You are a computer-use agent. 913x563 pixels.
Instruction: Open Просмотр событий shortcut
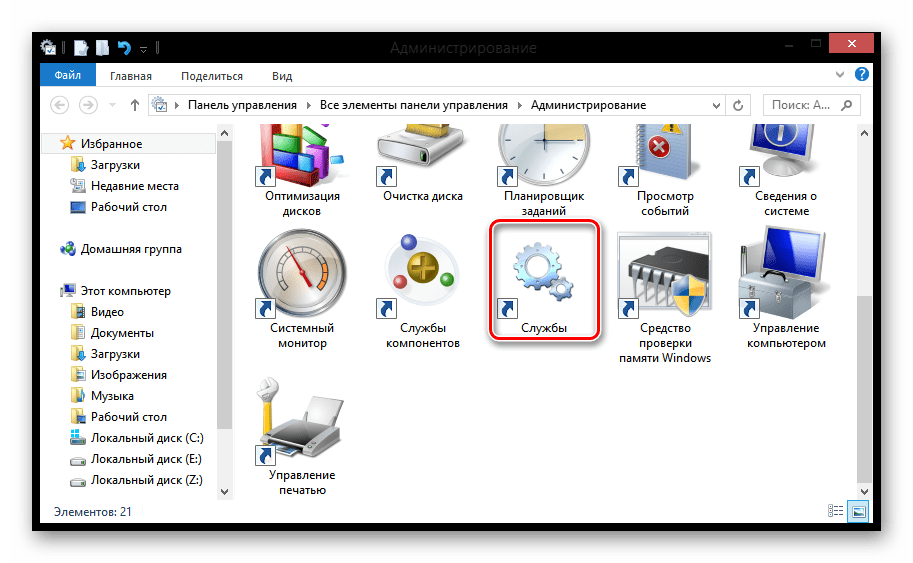tap(665, 165)
